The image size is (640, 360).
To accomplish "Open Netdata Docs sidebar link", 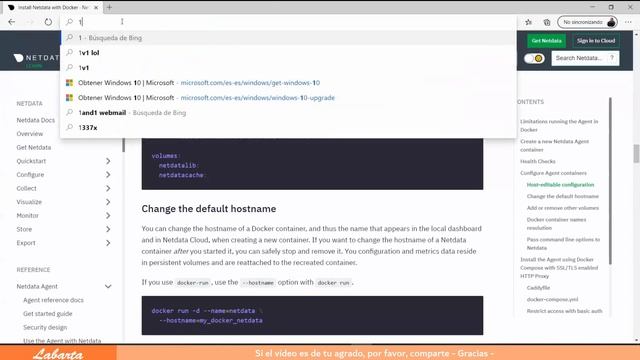I will [x=36, y=120].
